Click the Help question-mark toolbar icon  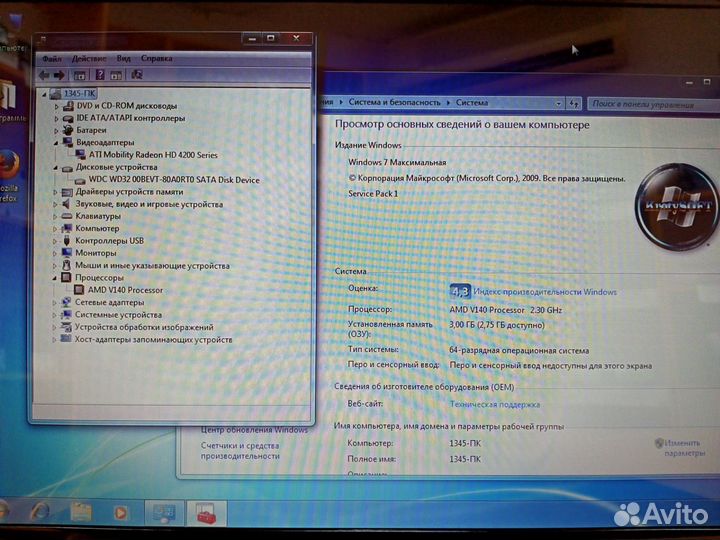click(x=100, y=75)
